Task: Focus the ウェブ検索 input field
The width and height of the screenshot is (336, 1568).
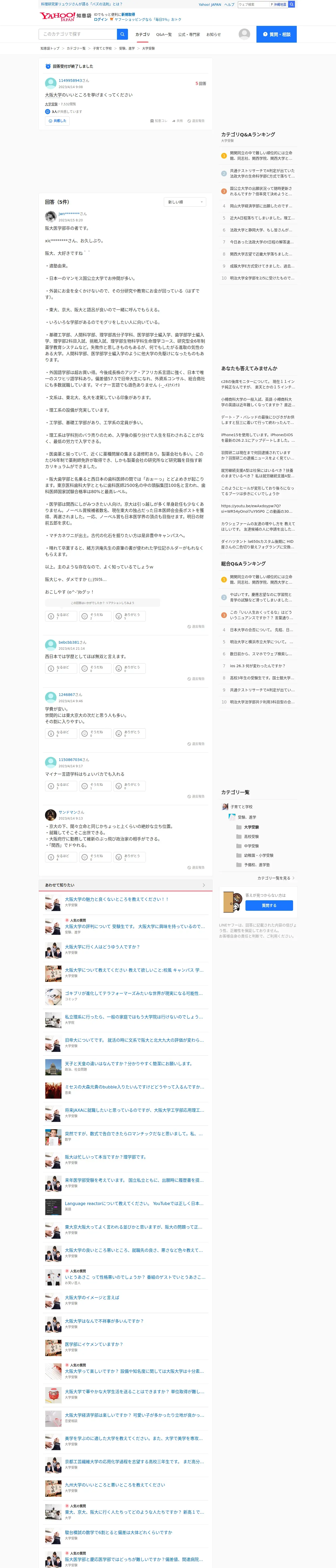Action: coord(253,4)
